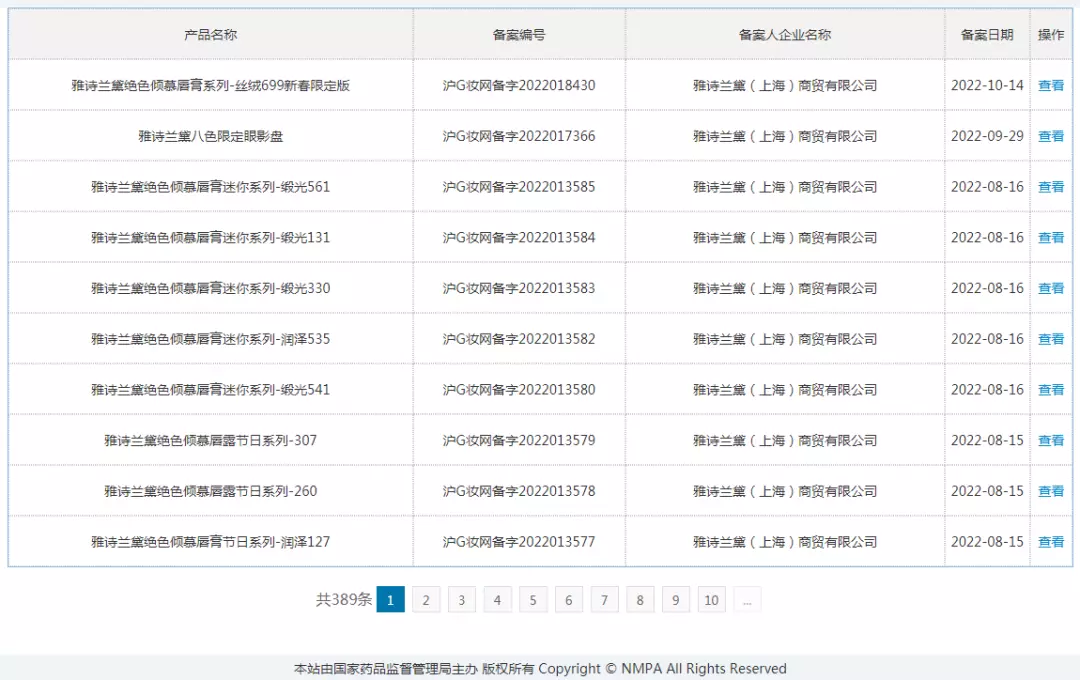Go to page 3
Viewport: 1080px width, 680px height.
pyautogui.click(x=461, y=599)
